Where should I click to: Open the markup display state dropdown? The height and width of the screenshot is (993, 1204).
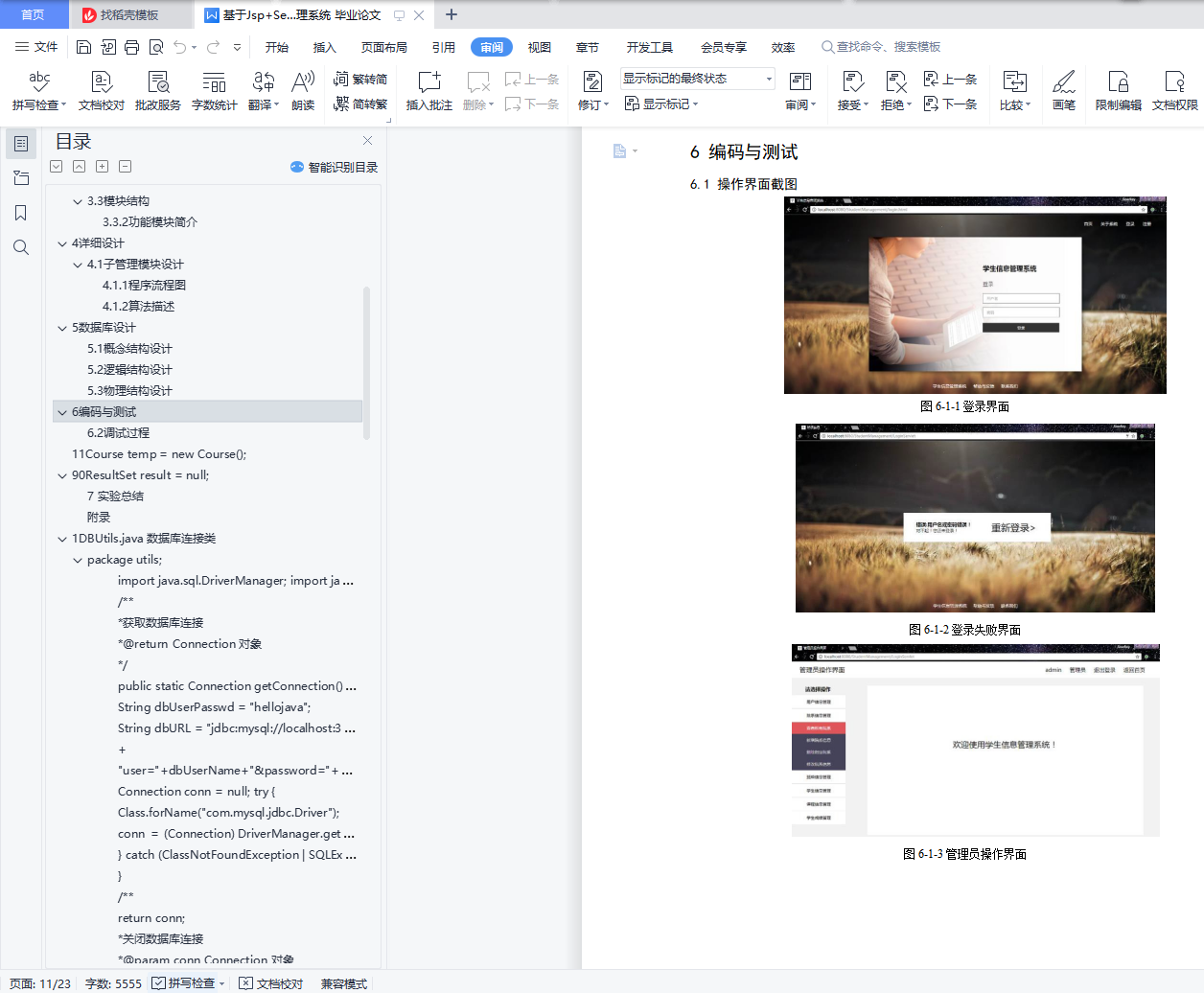697,79
